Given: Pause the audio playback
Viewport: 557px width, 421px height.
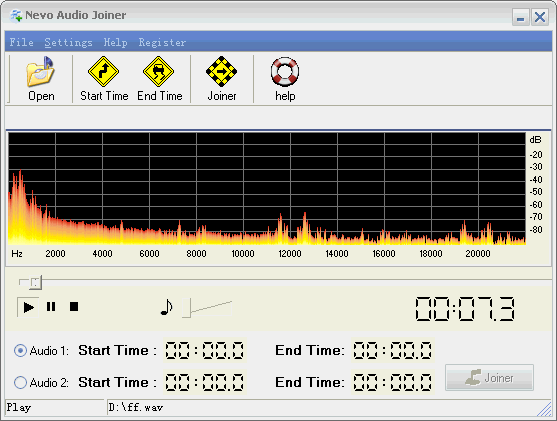Looking at the screenshot, I should (51, 307).
